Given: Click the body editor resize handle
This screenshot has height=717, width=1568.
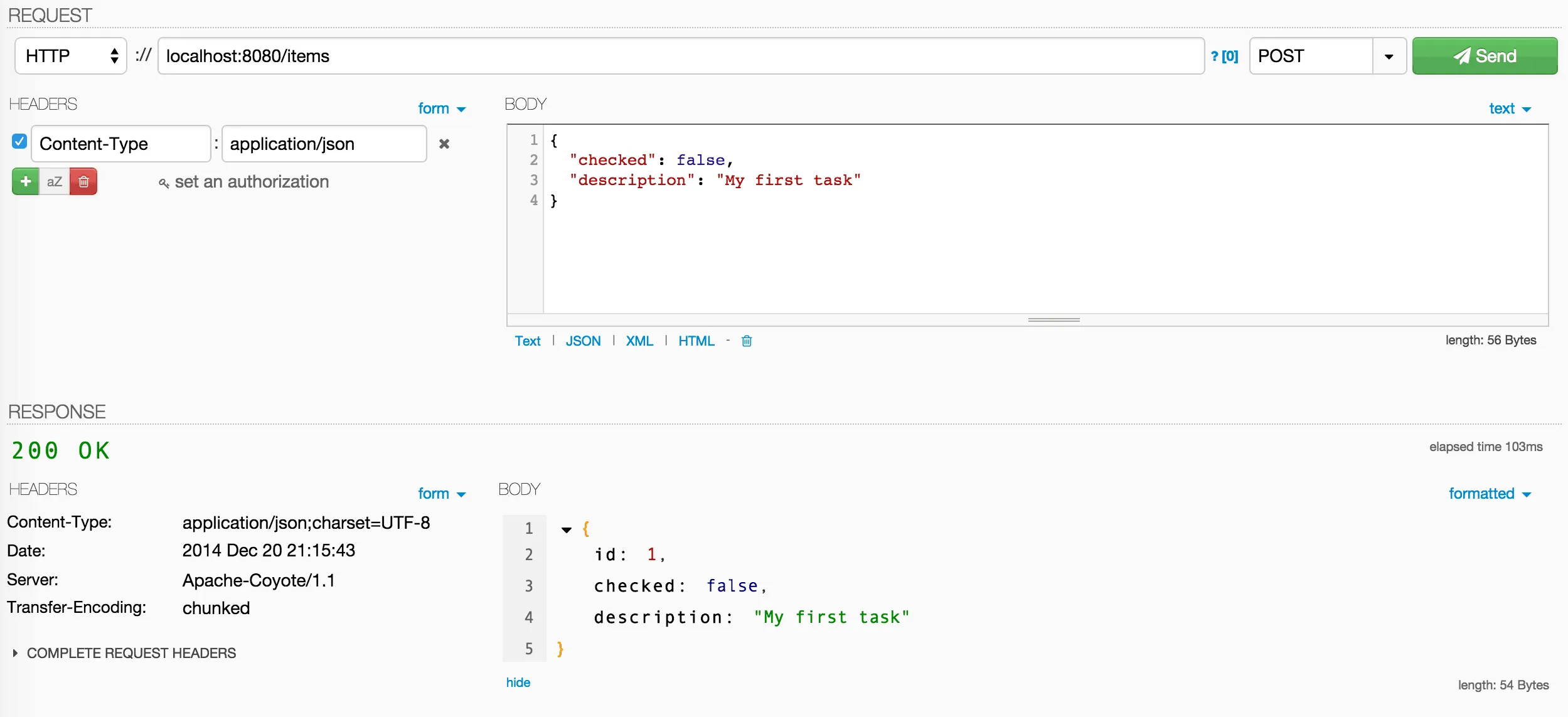Looking at the screenshot, I should (x=1053, y=320).
